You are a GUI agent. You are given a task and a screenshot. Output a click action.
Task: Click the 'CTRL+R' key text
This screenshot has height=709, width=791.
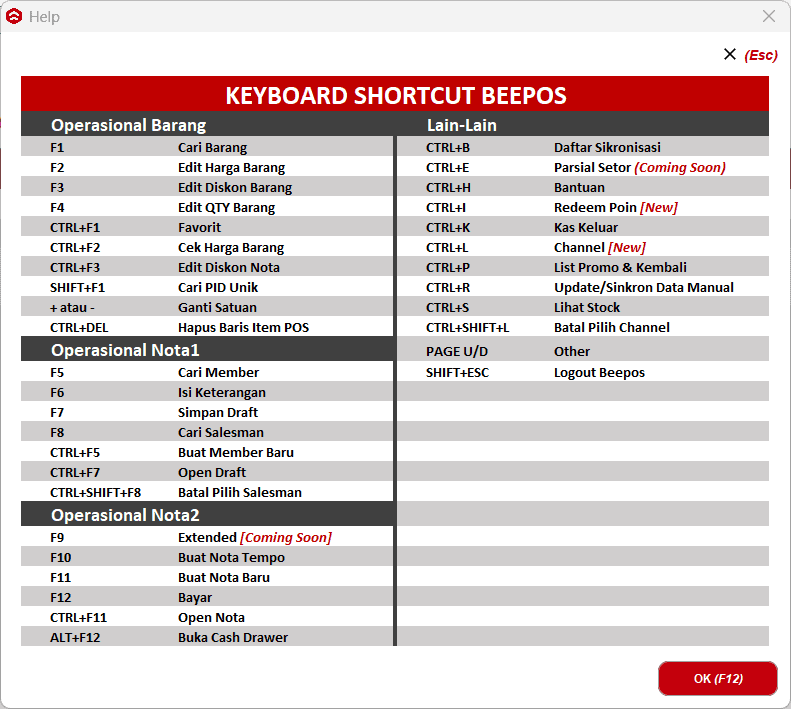tap(447, 288)
